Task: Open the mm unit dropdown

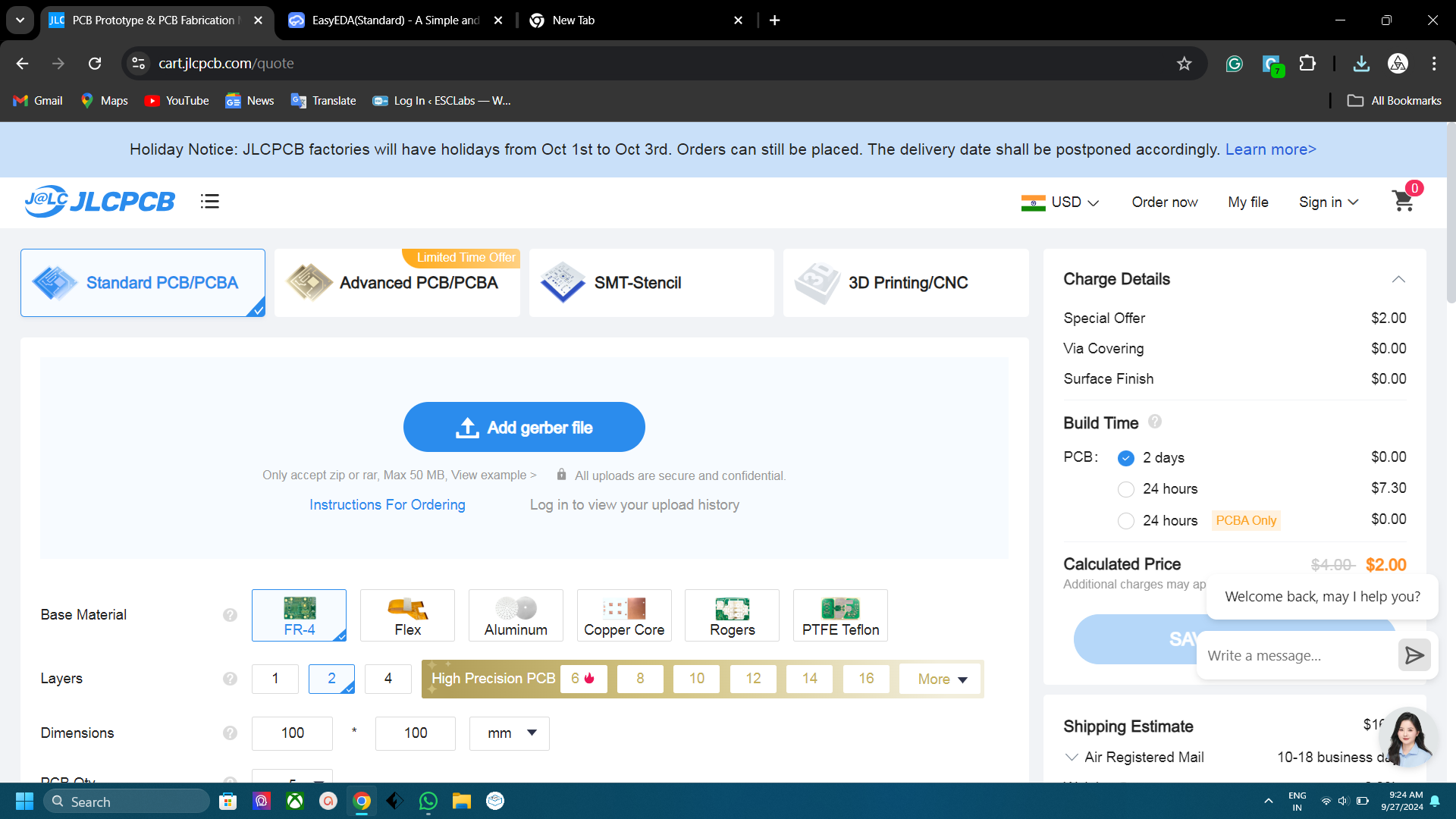Action: coord(511,733)
